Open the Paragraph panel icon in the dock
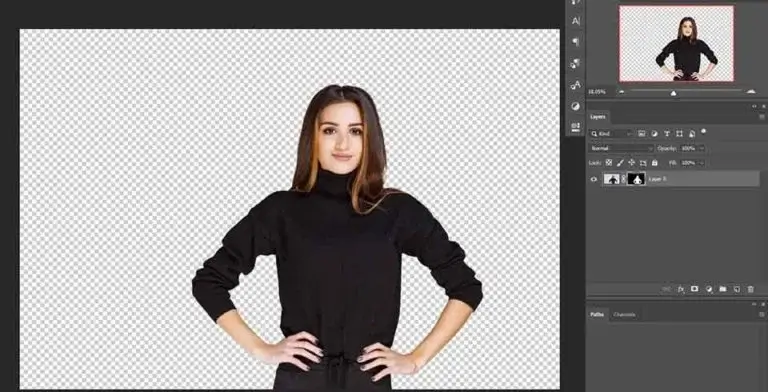Screen dimensions: 768x392 (576, 42)
